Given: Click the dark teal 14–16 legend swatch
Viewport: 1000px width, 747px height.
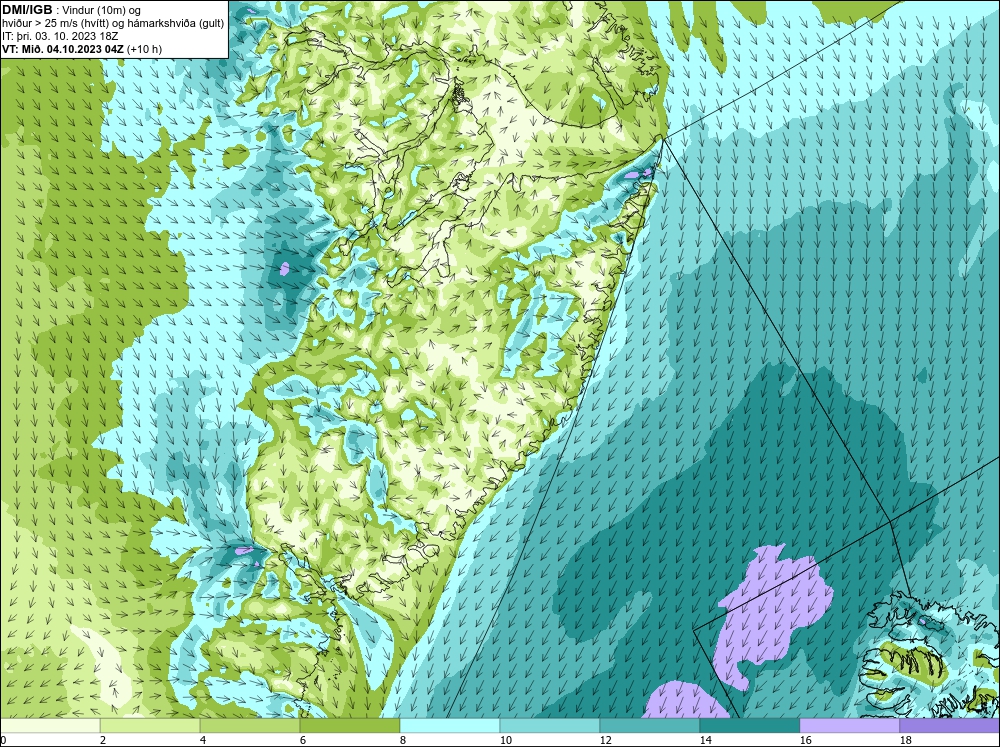Looking at the screenshot, I should click(x=749, y=726).
